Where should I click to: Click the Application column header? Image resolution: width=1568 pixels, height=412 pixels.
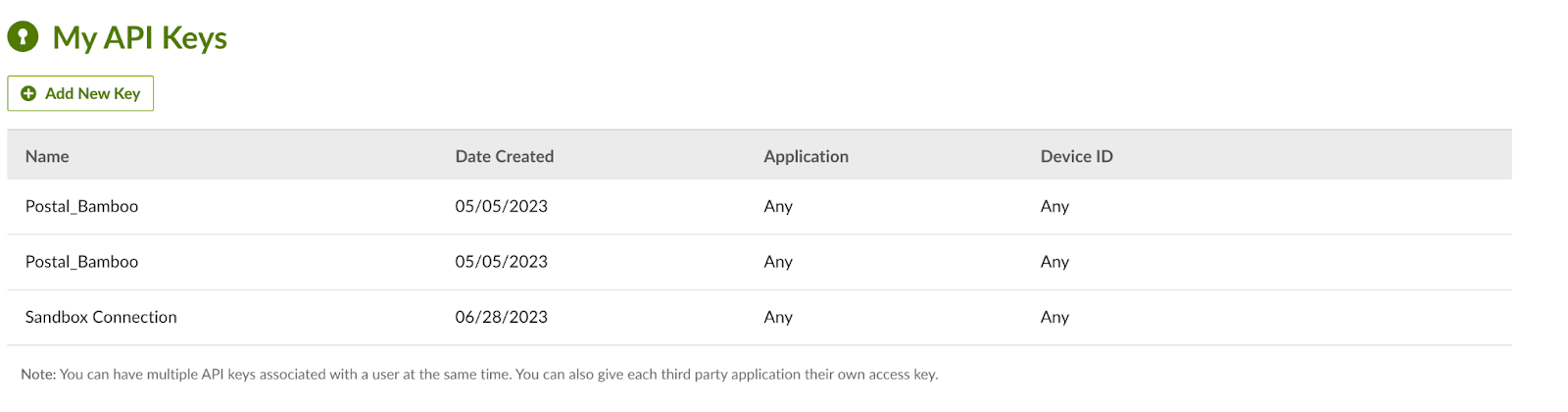click(806, 156)
